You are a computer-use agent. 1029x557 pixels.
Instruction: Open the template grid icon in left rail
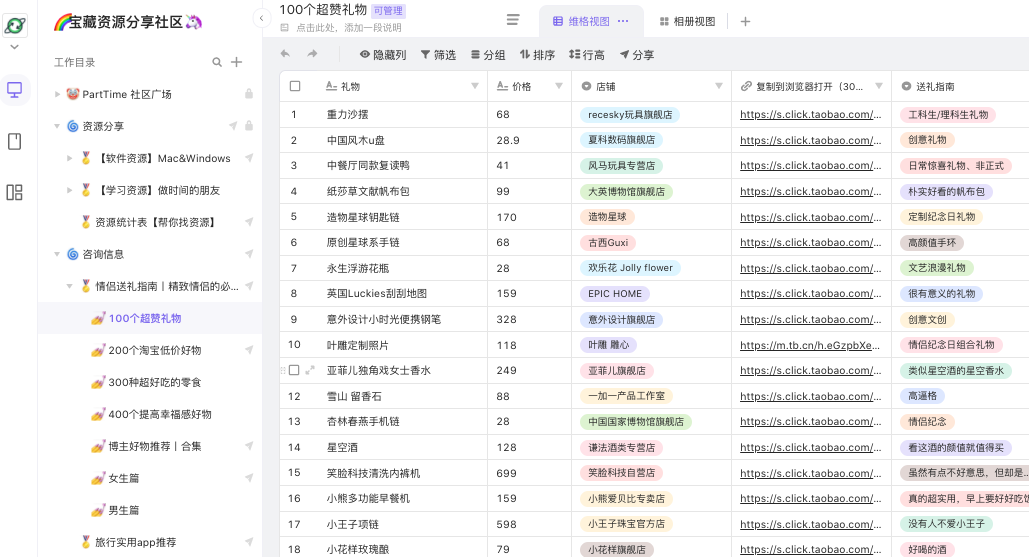click(14, 192)
